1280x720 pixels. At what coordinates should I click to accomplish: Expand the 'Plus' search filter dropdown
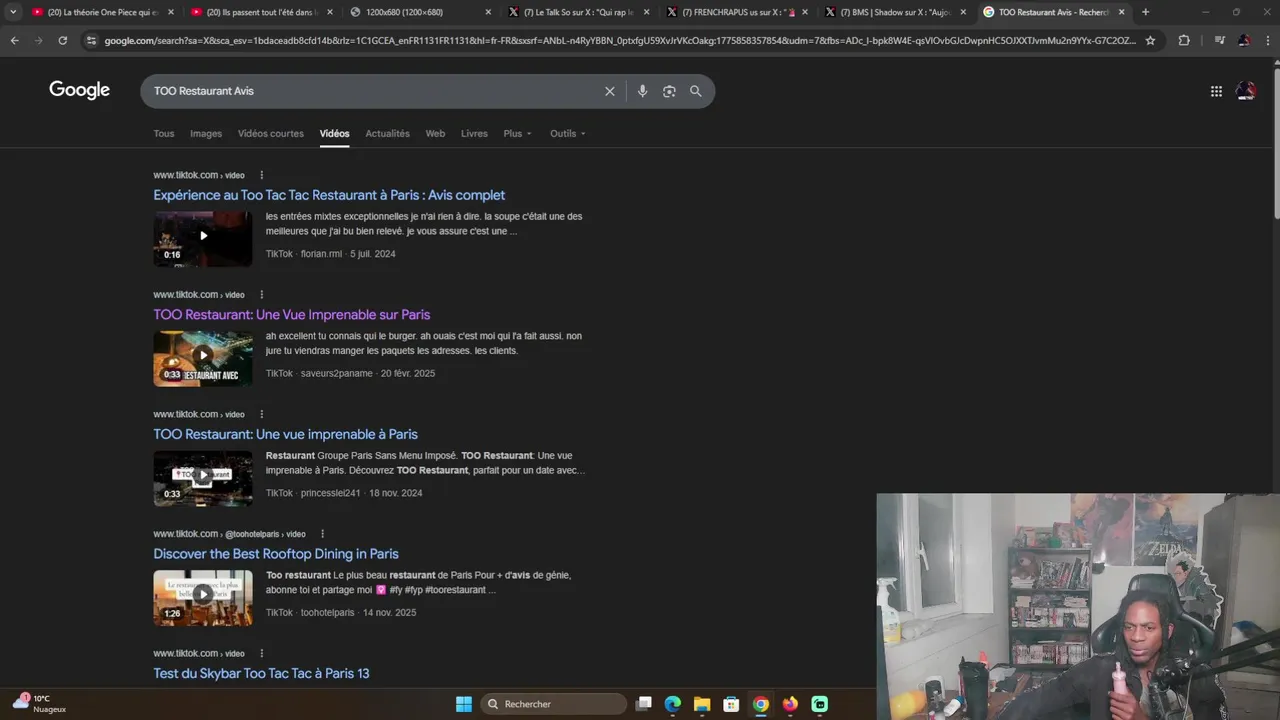coord(518,134)
